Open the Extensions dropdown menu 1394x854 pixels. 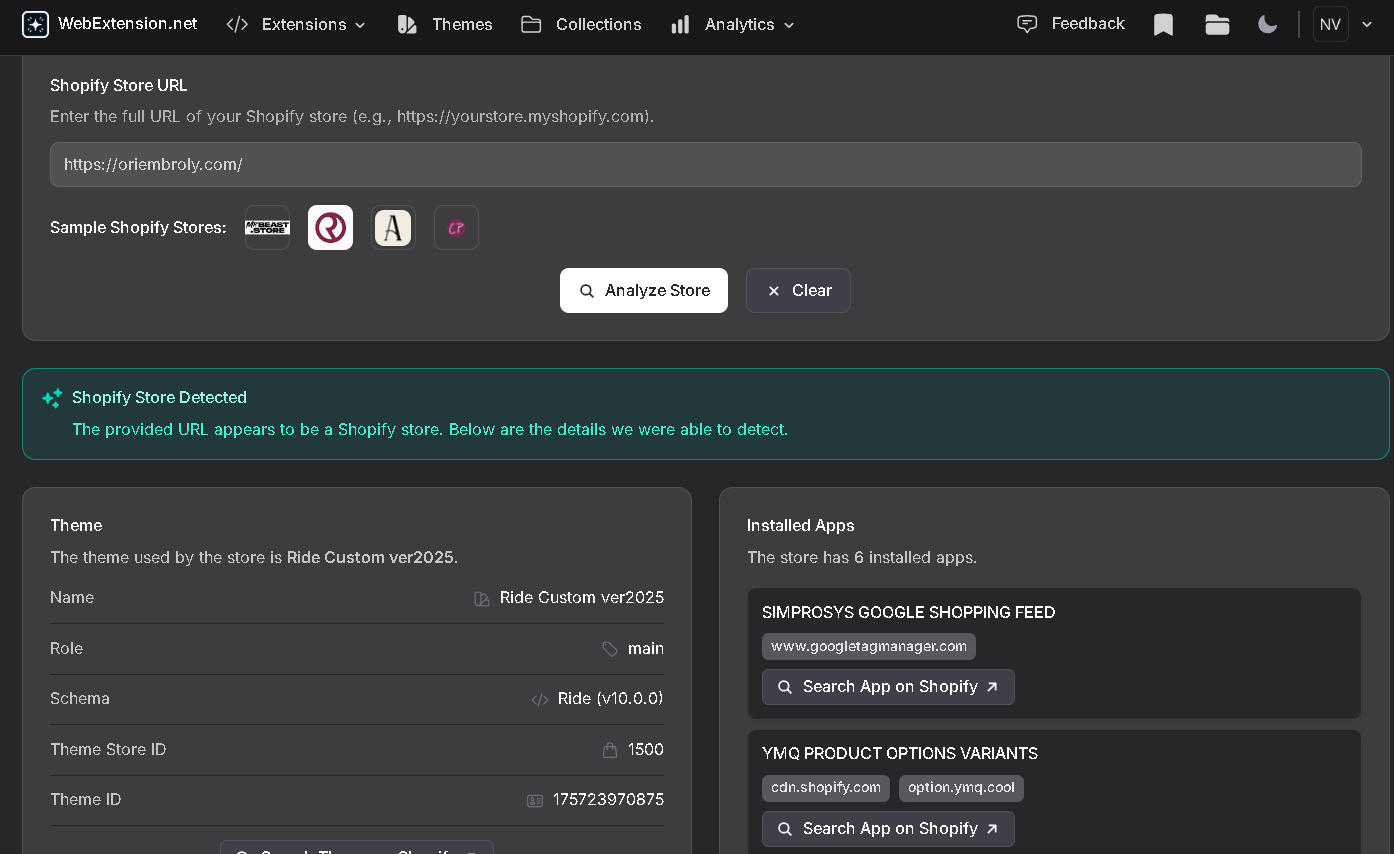(x=296, y=24)
